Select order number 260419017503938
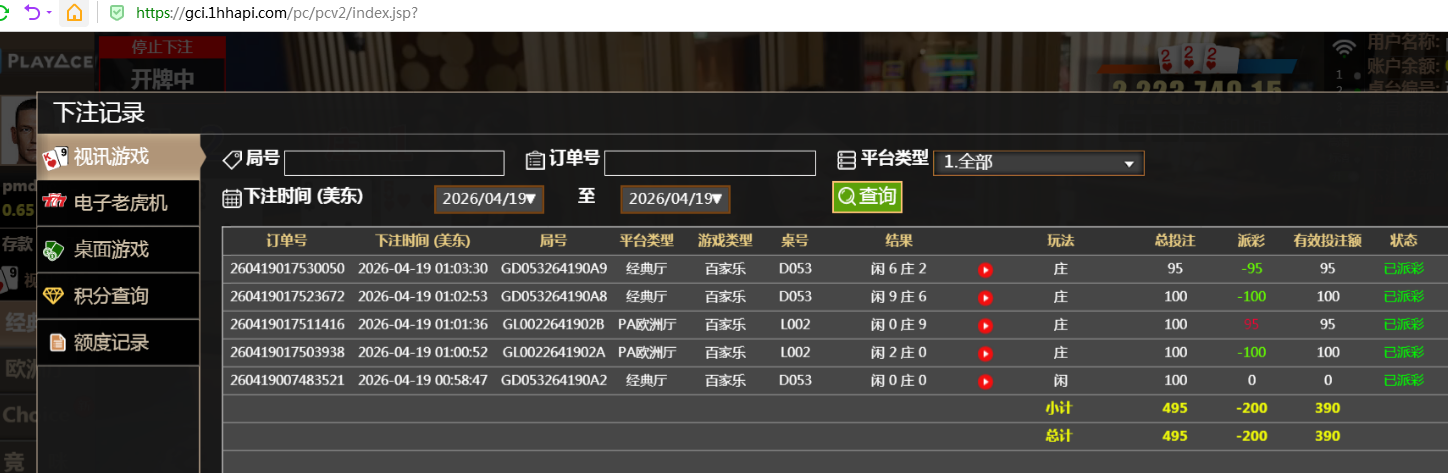This screenshot has height=473, width=1448. tap(287, 353)
